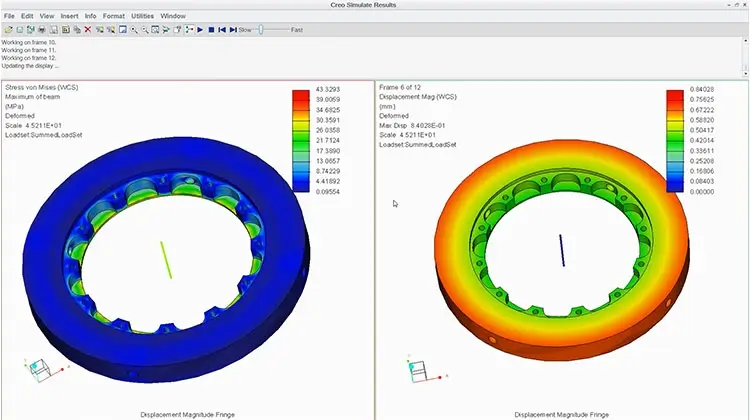This screenshot has height=420, width=750.
Task: Step back to previous animation frame
Action: click(x=222, y=30)
